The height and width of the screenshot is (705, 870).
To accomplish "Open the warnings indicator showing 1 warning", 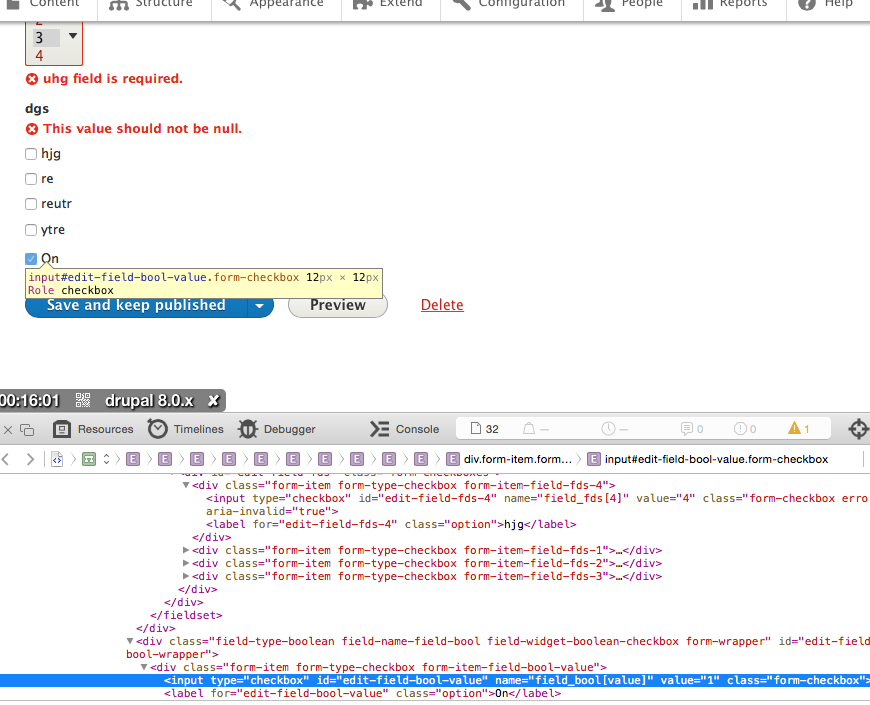I will pyautogui.click(x=799, y=428).
